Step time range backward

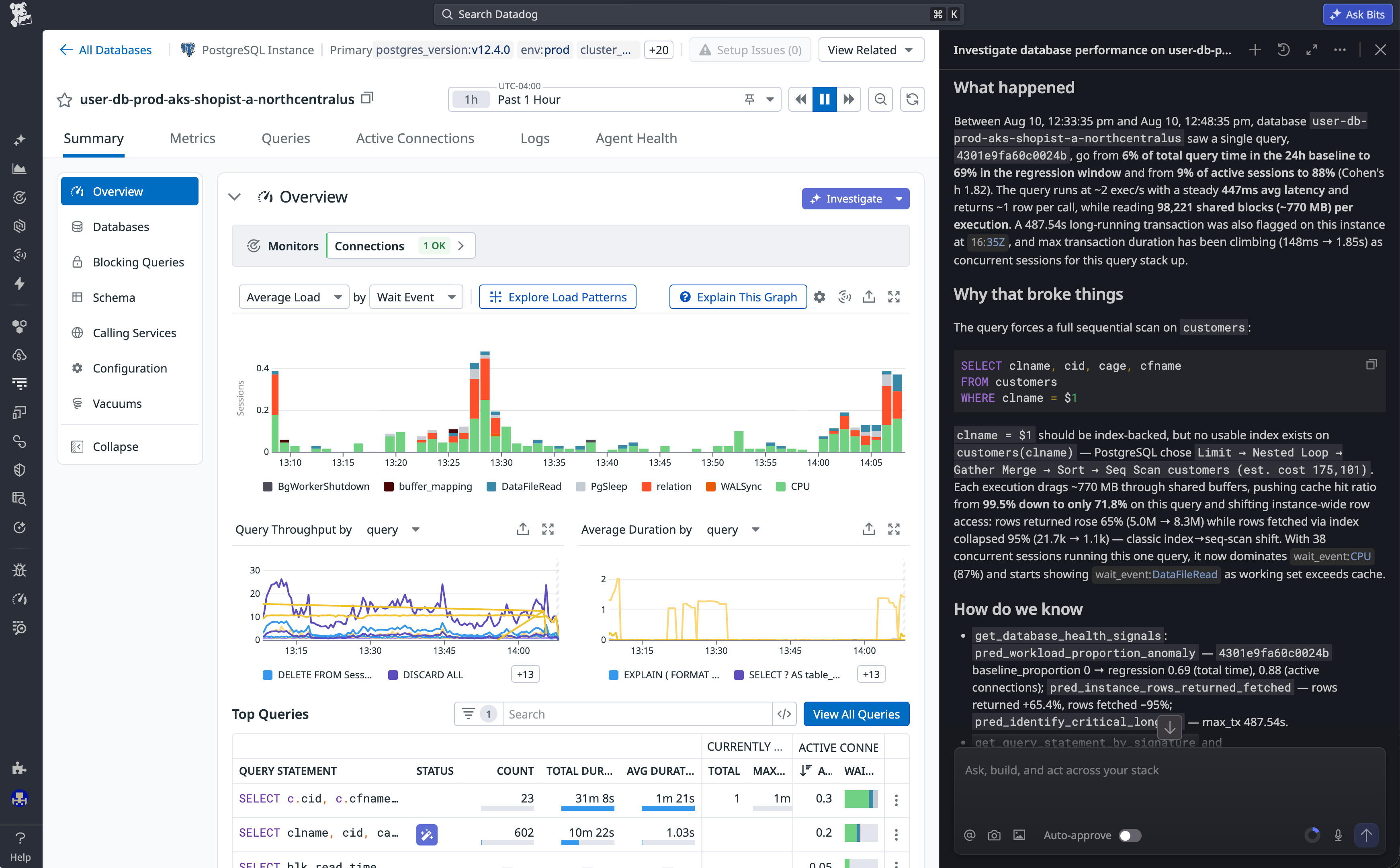[x=800, y=99]
